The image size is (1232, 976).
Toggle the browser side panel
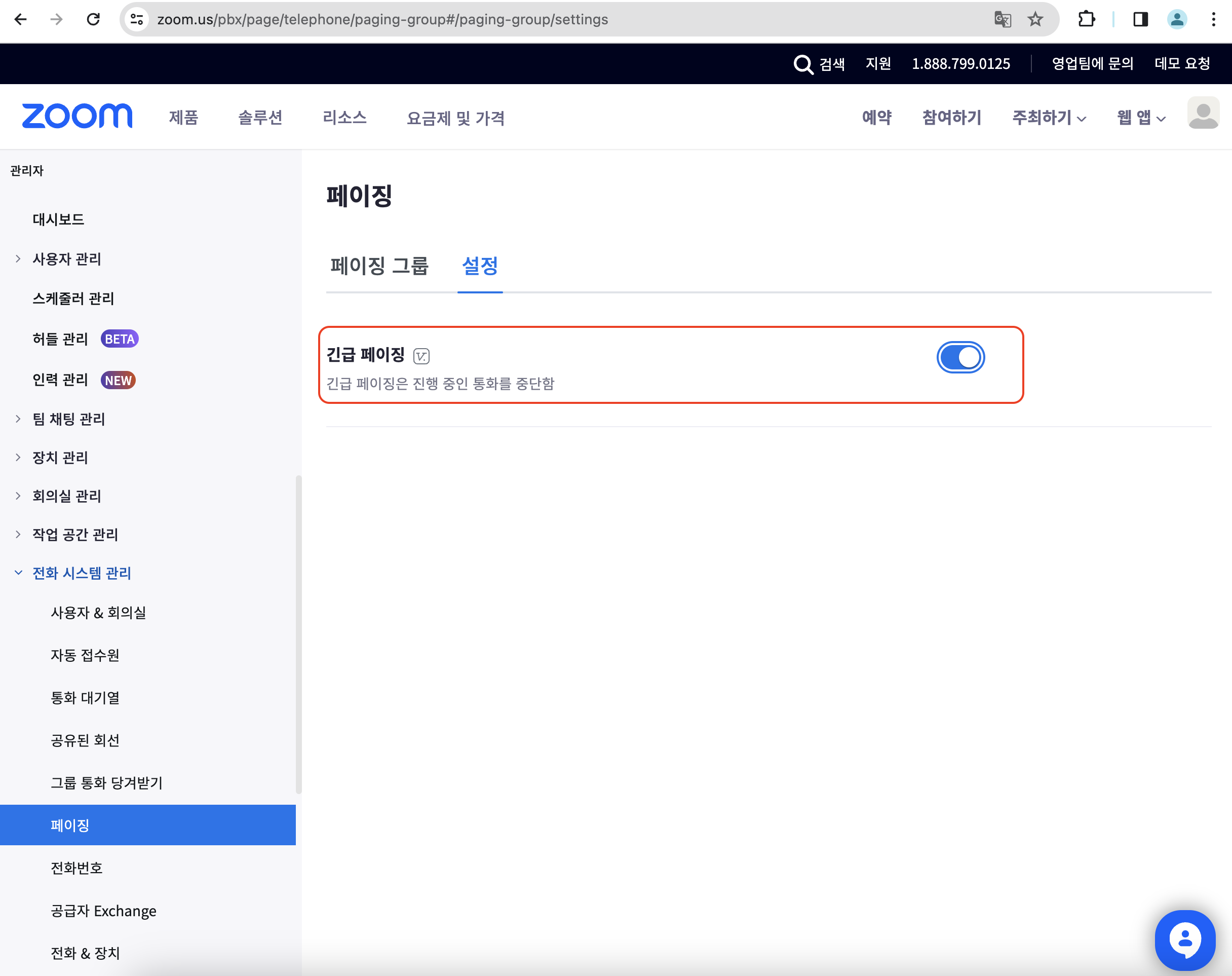pyautogui.click(x=1141, y=19)
